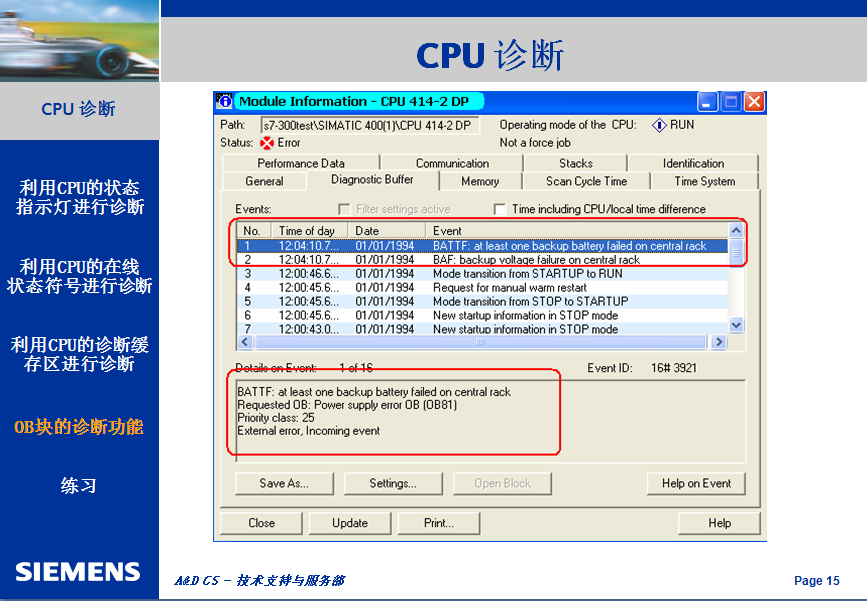
Task: Select event 3 STARTUP to RUN transition
Action: 483,274
